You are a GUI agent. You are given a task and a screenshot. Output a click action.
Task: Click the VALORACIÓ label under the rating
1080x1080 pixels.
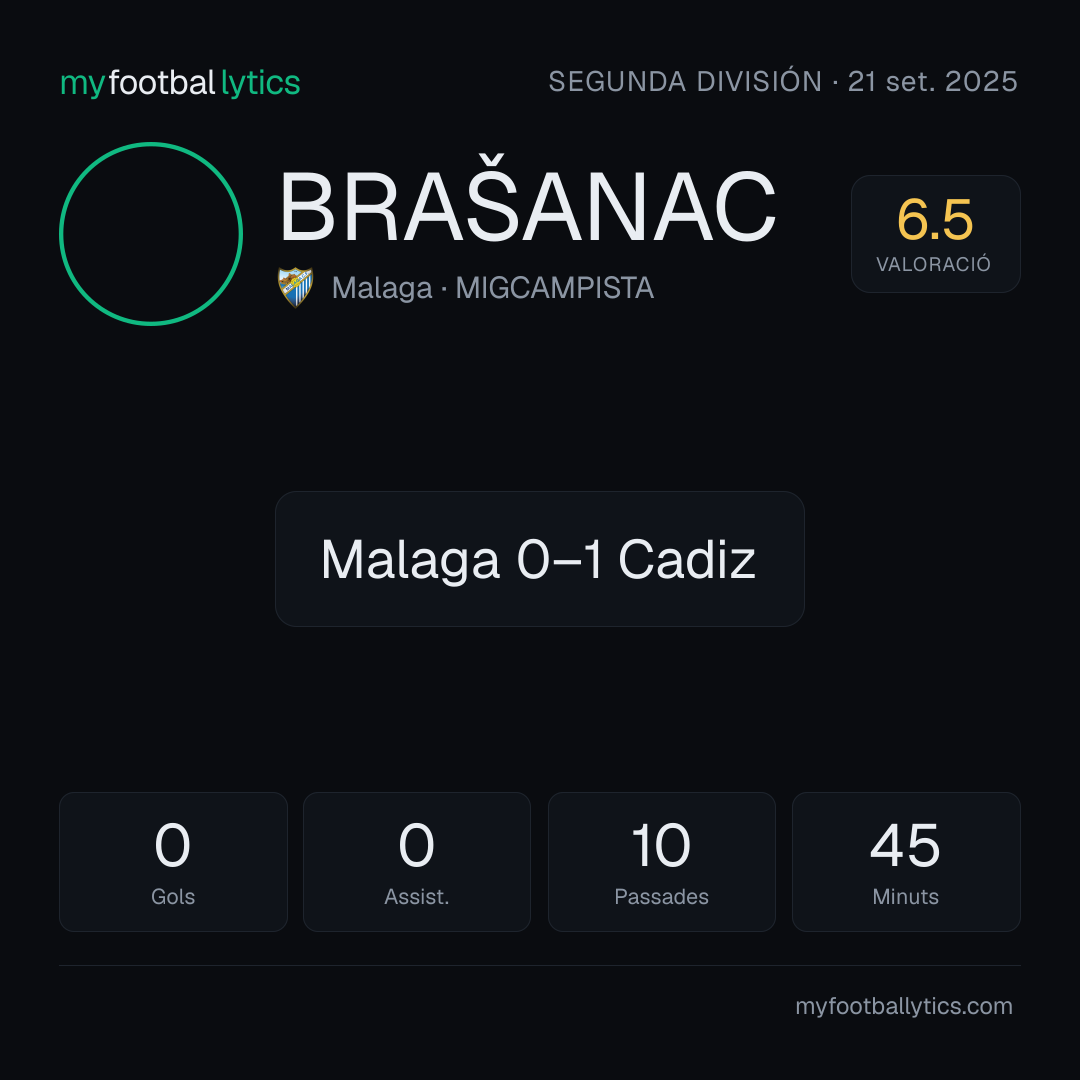tap(933, 264)
